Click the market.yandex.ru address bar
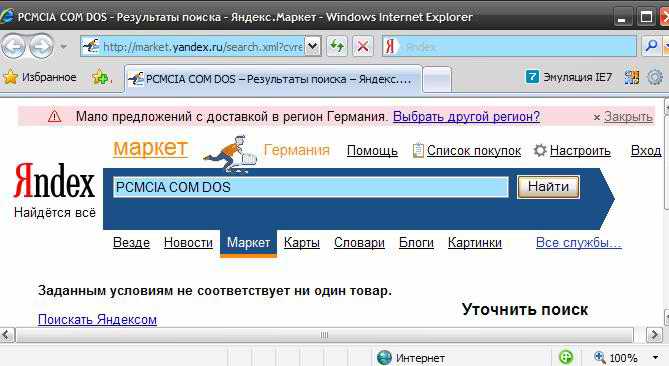This screenshot has width=669, height=366. tap(193, 46)
